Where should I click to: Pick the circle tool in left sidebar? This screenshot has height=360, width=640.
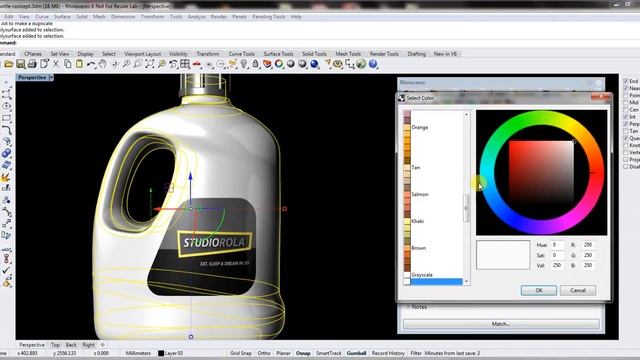point(7,106)
